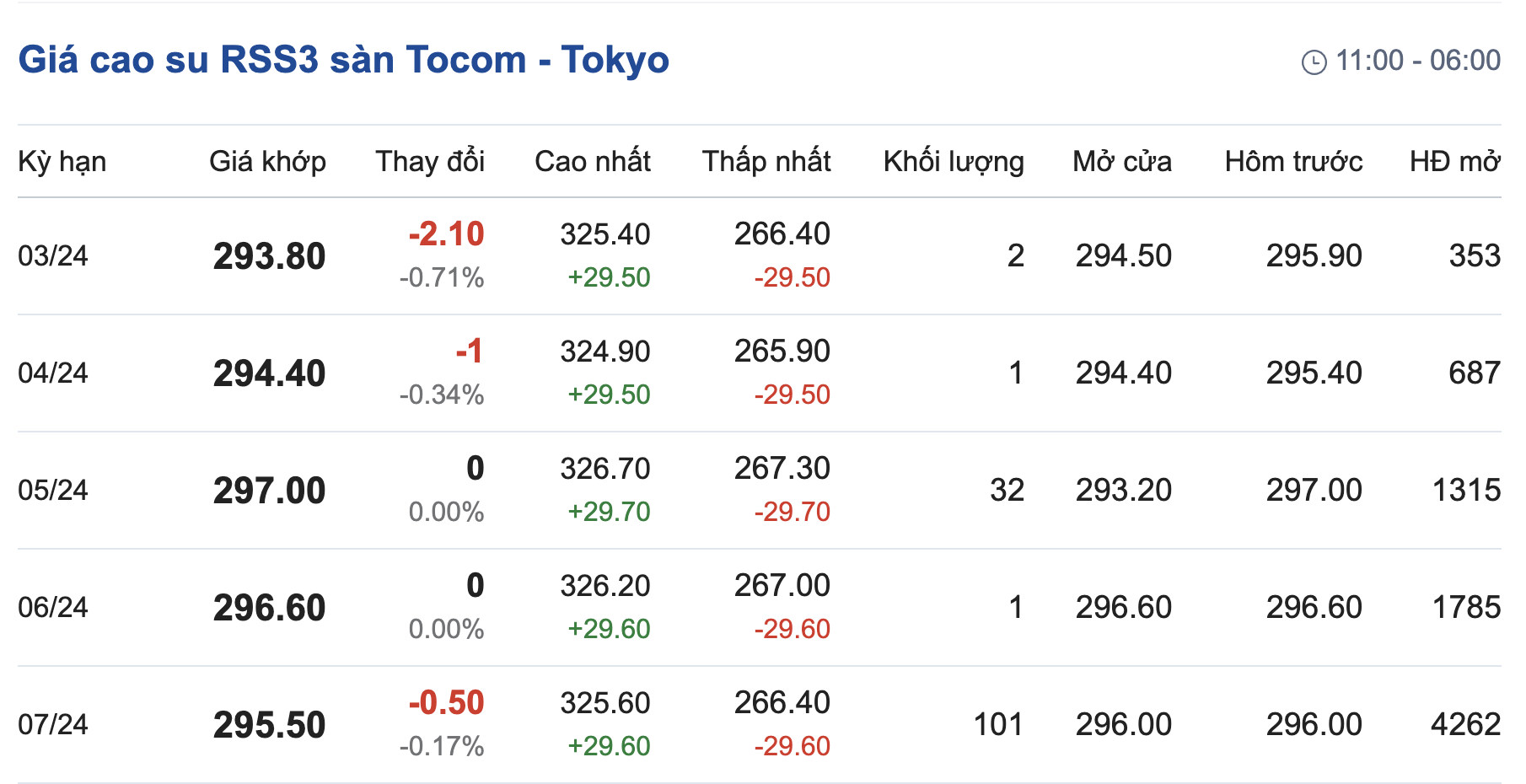The image size is (1526, 784).
Task: Click the 11:00 - 06:00 time label
Action: pyautogui.click(x=1417, y=61)
